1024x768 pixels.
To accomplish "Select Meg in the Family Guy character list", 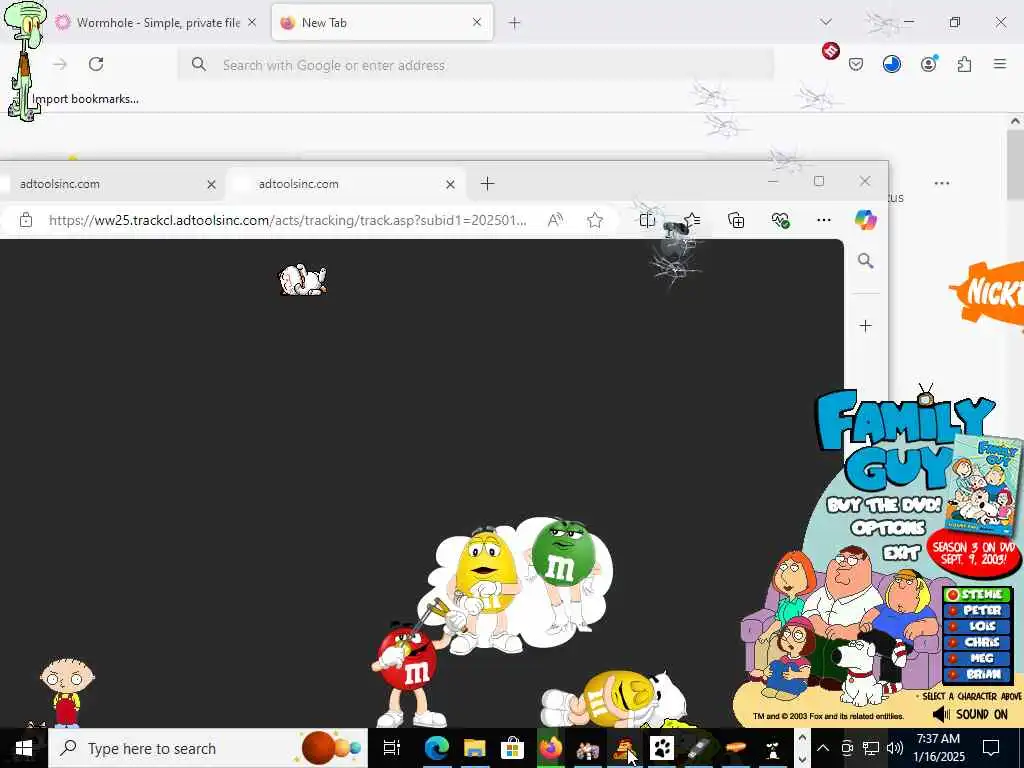I will click(978, 658).
